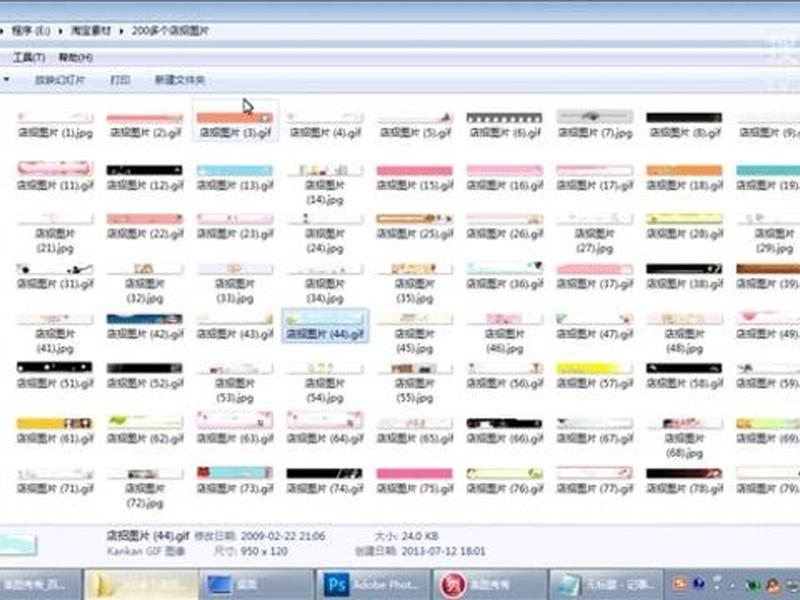Image resolution: width=800 pixels, height=600 pixels.
Task: Select the 店招图片 (1).jpg file thumbnail
Action: [55, 118]
